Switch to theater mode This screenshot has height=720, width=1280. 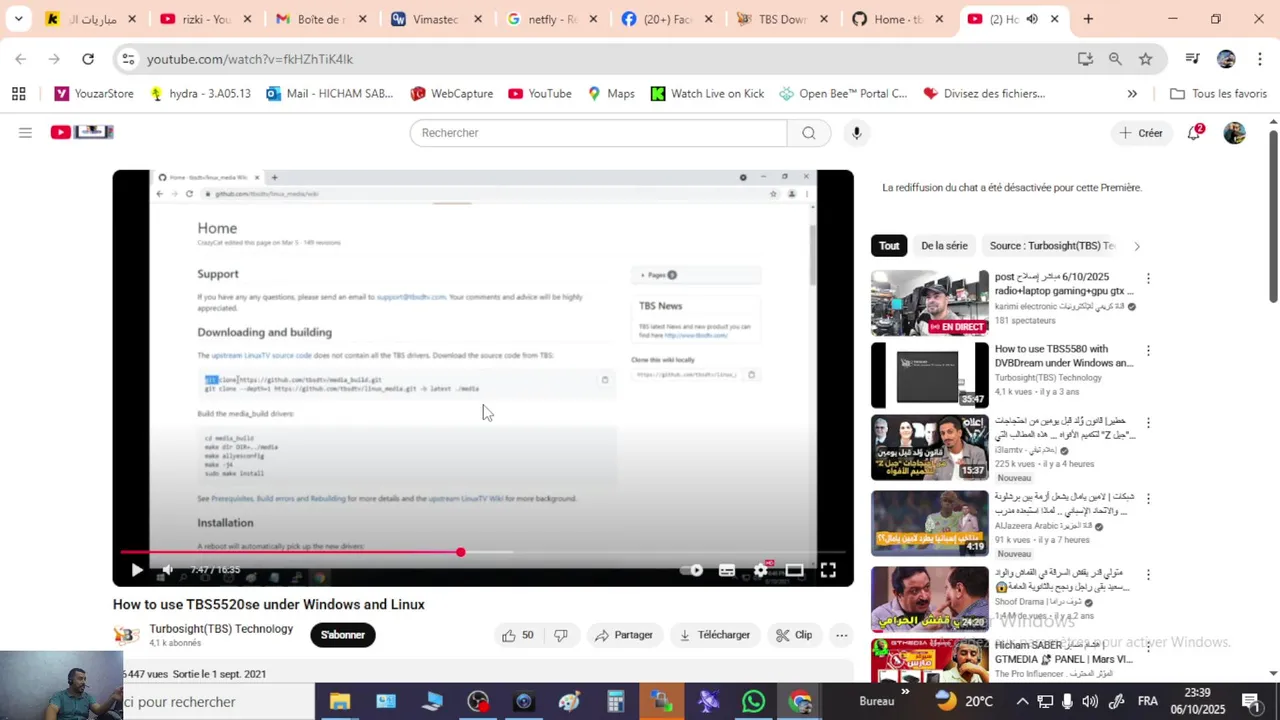click(x=794, y=570)
